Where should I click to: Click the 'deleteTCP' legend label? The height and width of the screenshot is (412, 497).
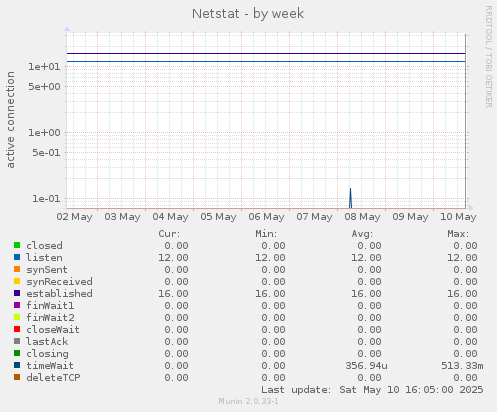(x=53, y=378)
